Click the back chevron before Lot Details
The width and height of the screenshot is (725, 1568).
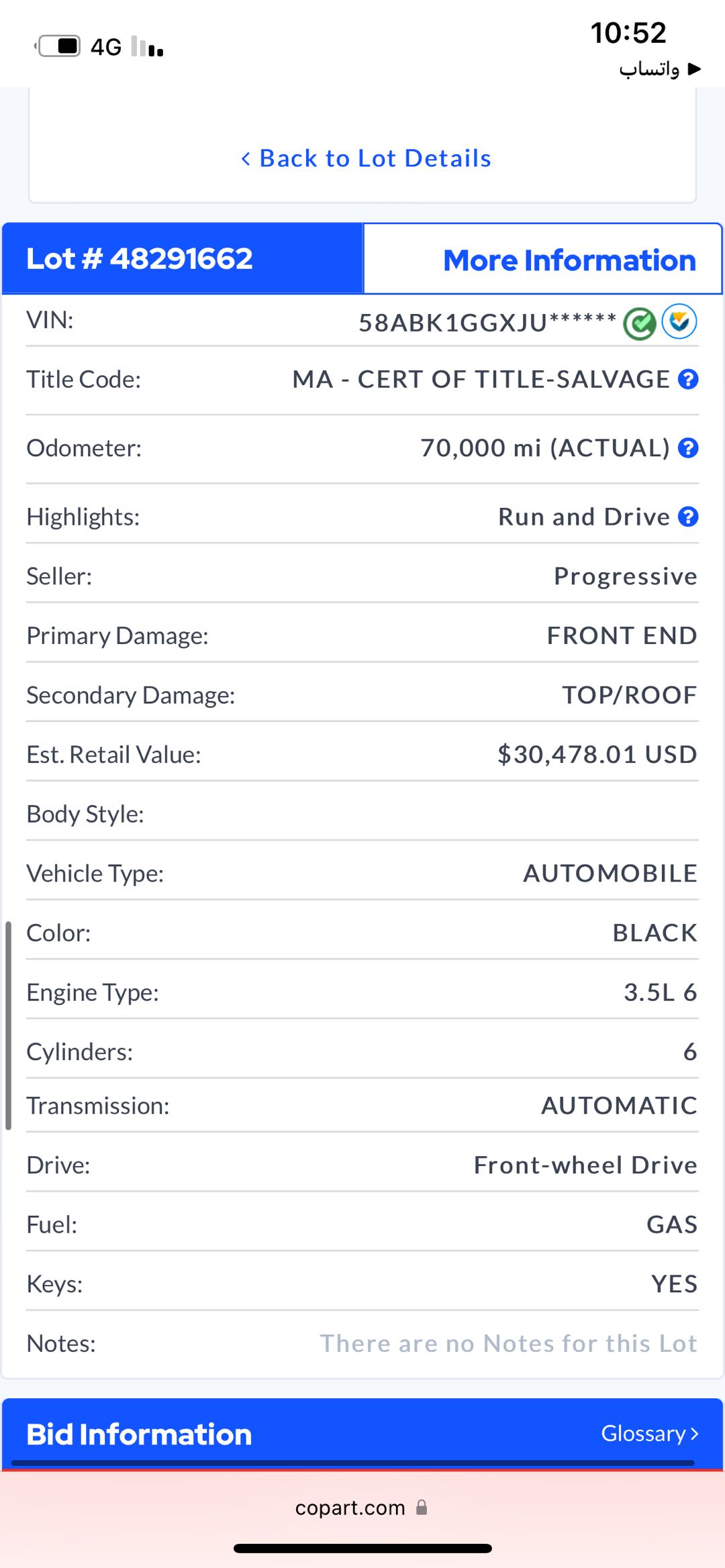(x=246, y=159)
